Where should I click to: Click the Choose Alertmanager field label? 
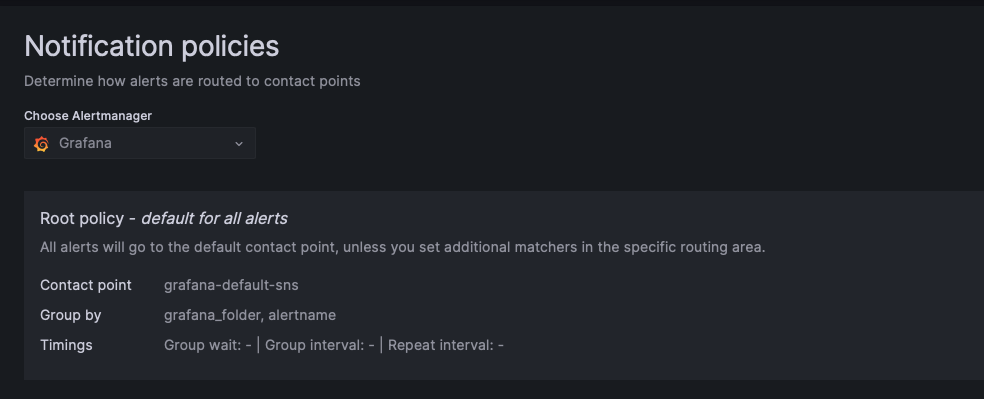click(88, 115)
